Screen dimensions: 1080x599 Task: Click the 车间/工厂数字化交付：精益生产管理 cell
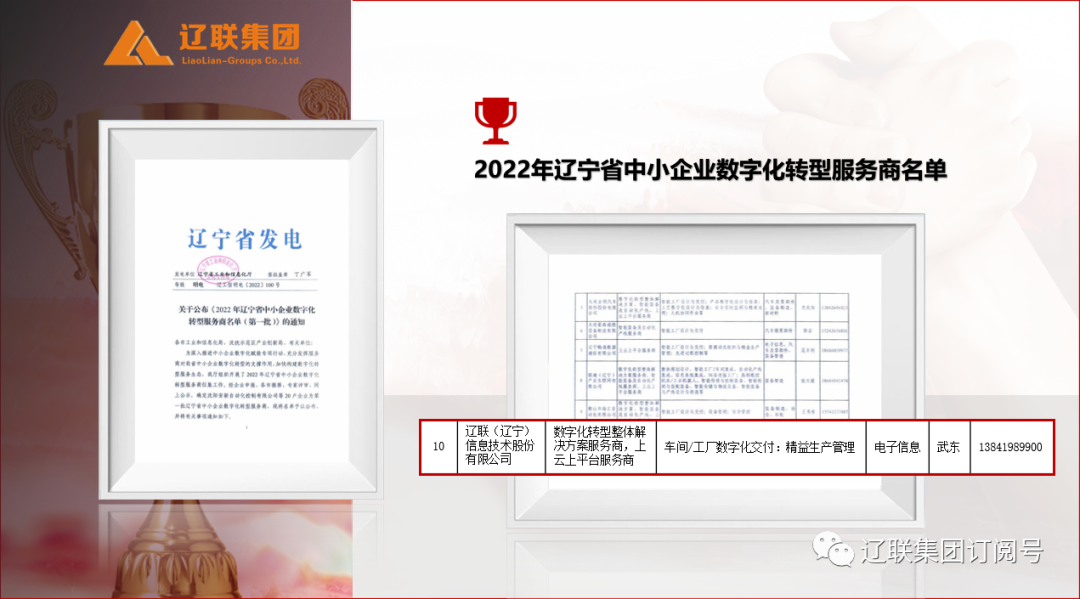760,447
